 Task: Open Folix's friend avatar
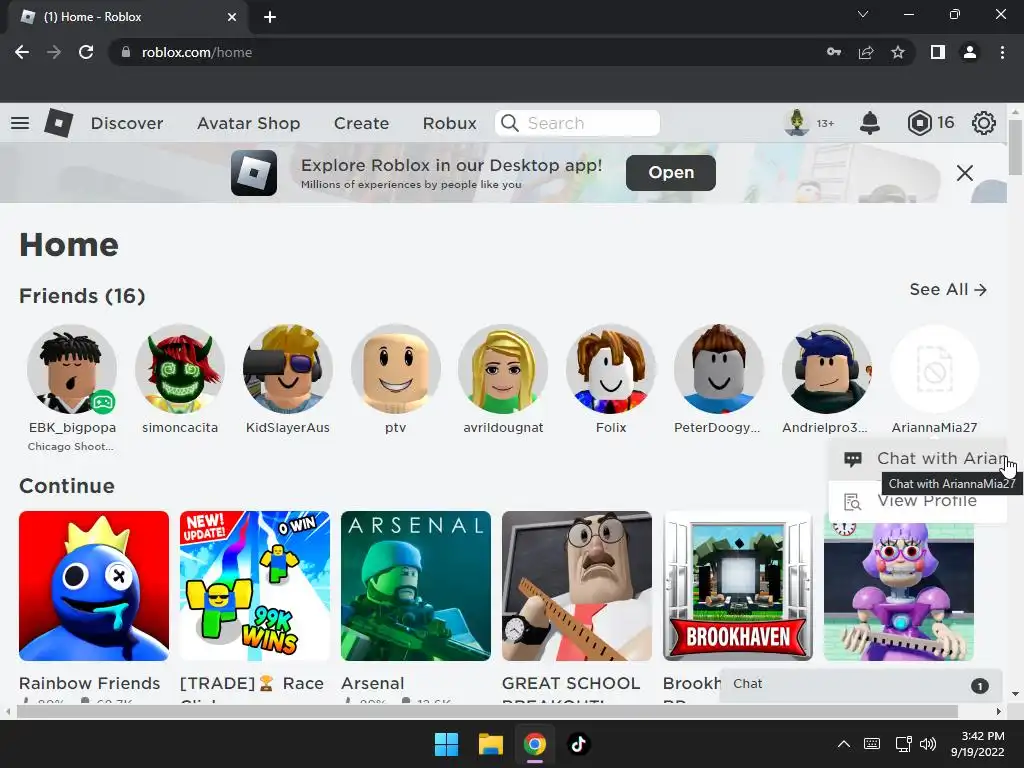[611, 369]
